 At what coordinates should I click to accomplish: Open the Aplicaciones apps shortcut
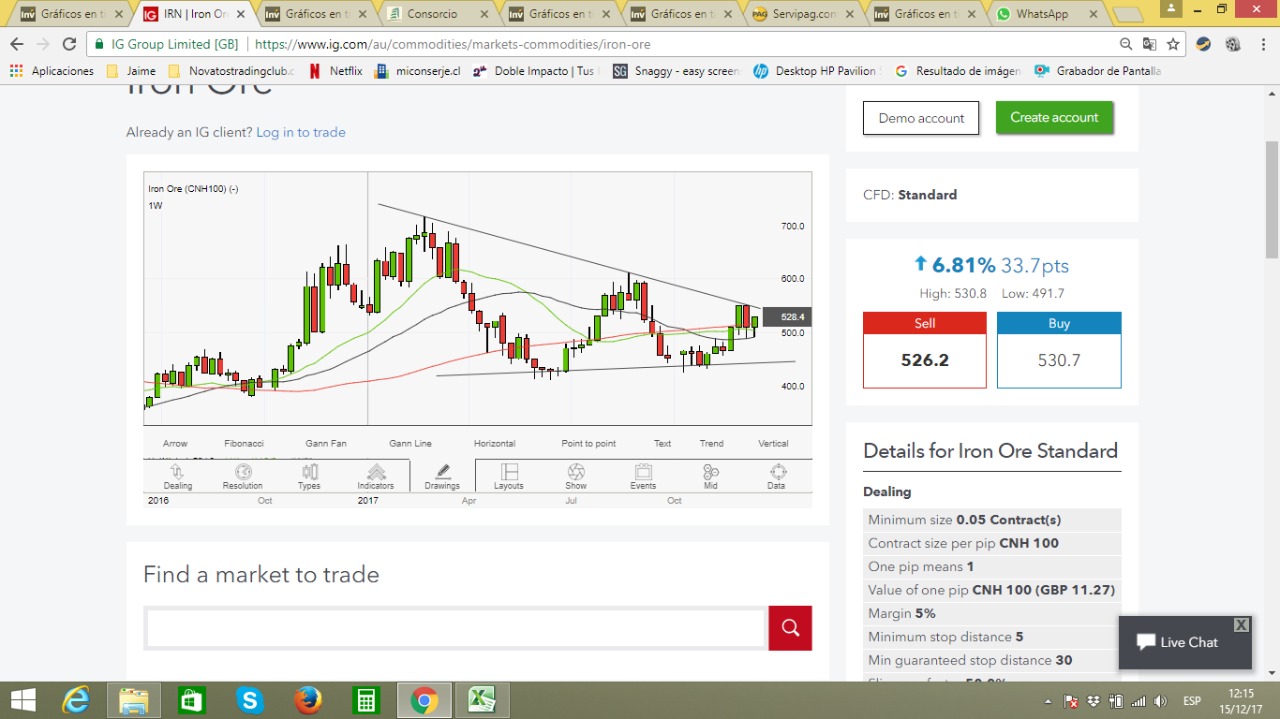52,71
